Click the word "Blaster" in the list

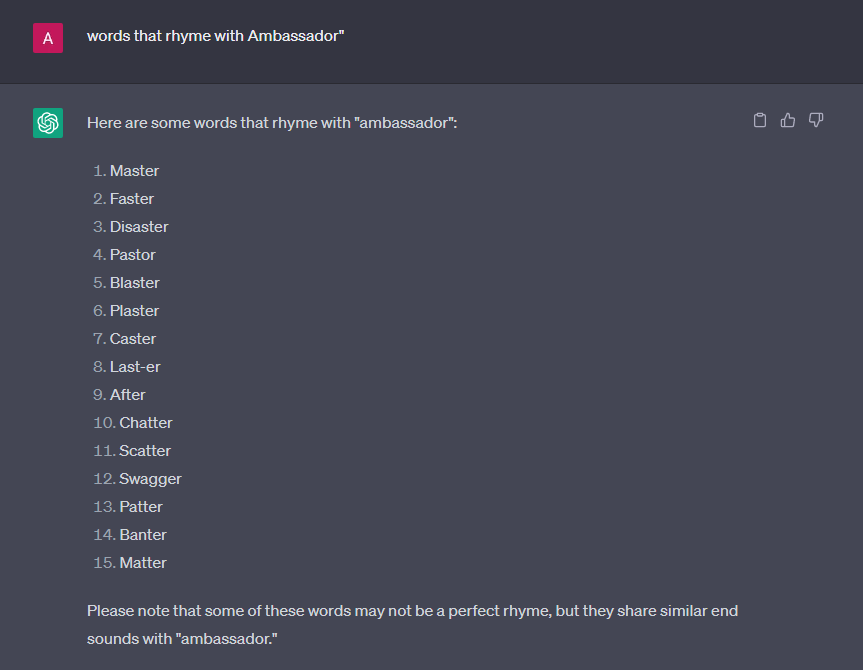[x=135, y=283]
